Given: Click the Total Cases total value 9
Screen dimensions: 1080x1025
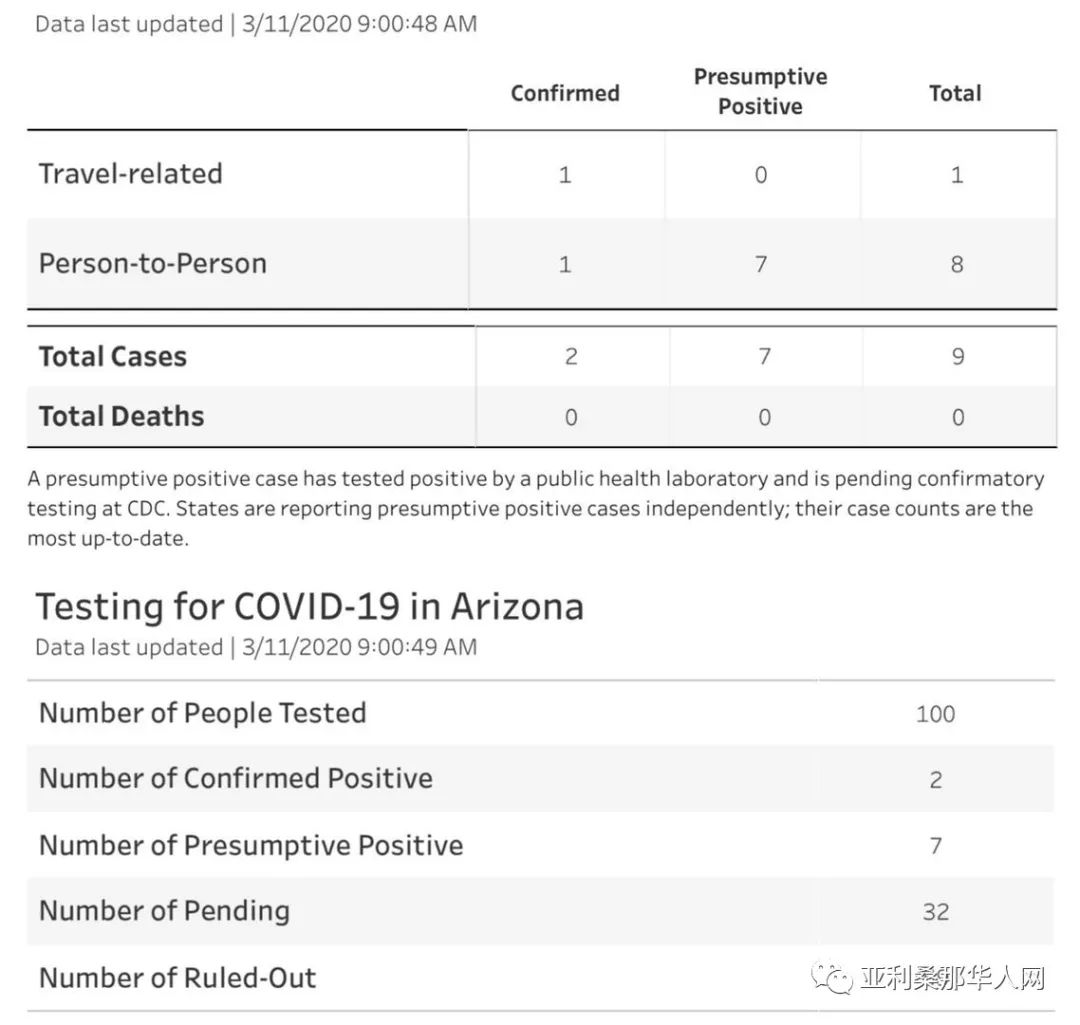Looking at the screenshot, I should coord(957,357).
